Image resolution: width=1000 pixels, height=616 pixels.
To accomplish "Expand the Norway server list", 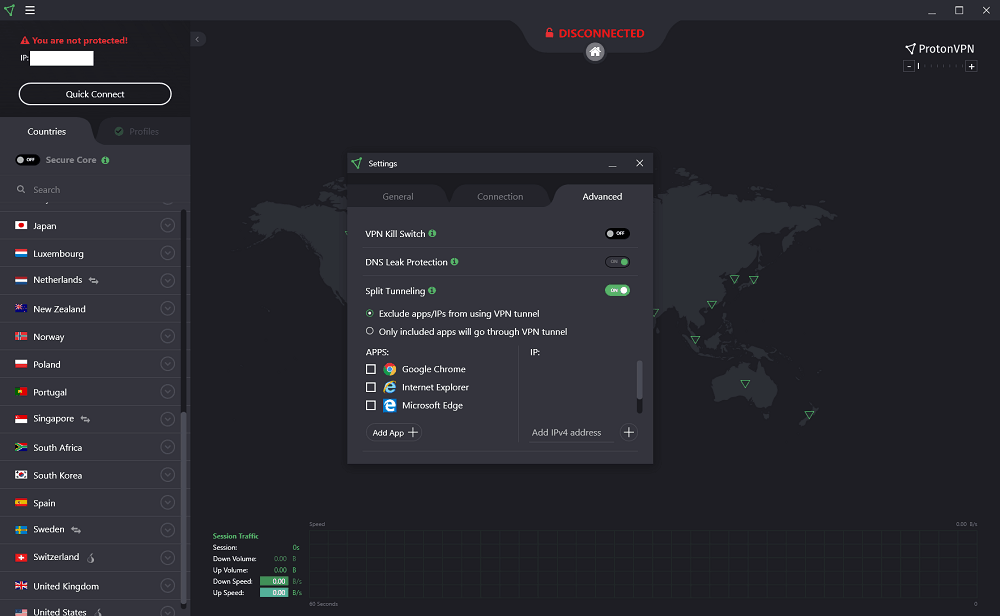I will click(168, 336).
